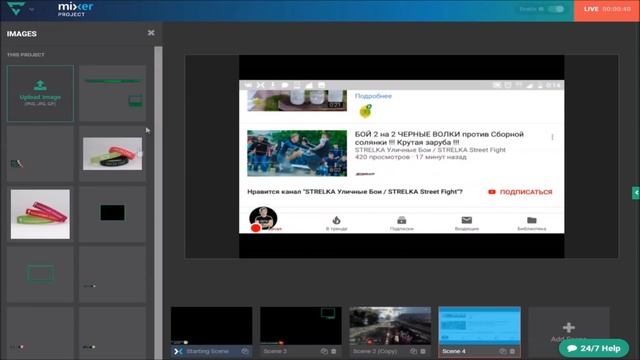This screenshot has width=640, height=360.
Task: Select the Scene 2 (Copy) thumbnail
Action: click(x=390, y=326)
